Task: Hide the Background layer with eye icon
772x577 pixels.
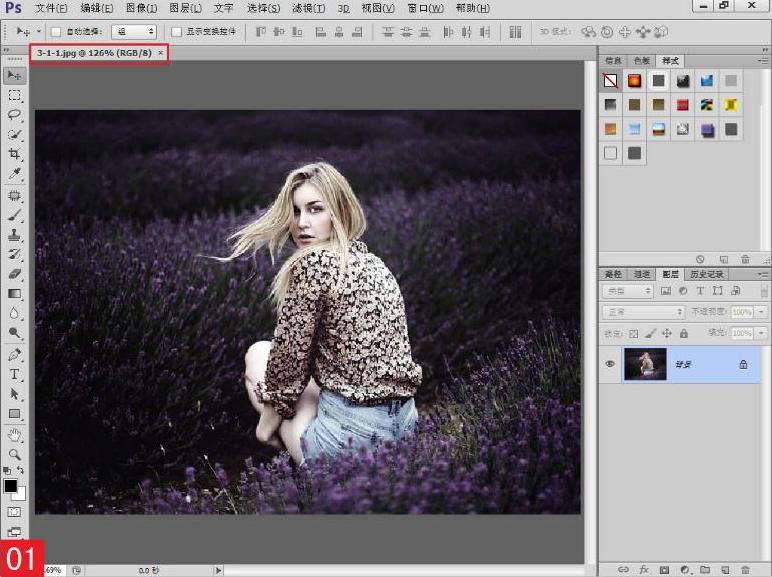Action: (x=610, y=364)
